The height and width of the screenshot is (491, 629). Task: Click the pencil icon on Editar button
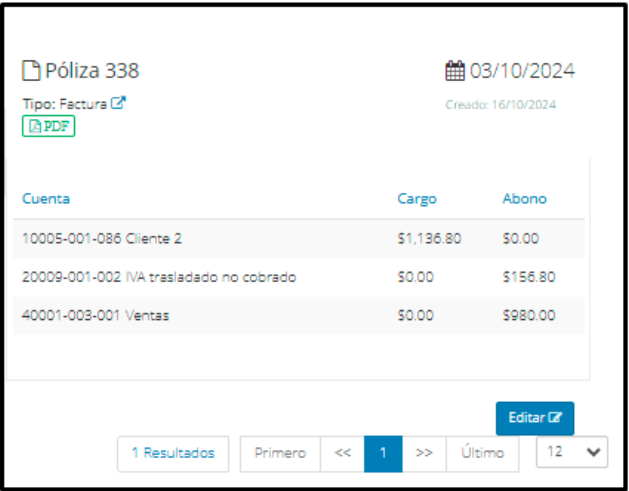point(555,418)
